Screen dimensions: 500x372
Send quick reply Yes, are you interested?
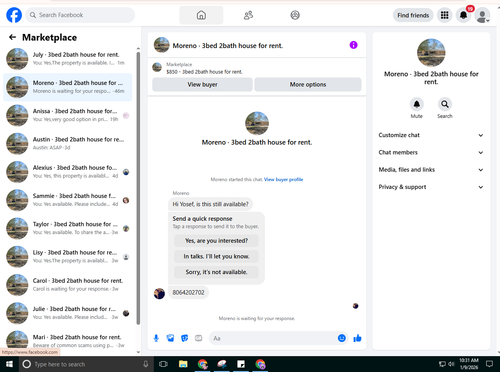pyautogui.click(x=216, y=241)
